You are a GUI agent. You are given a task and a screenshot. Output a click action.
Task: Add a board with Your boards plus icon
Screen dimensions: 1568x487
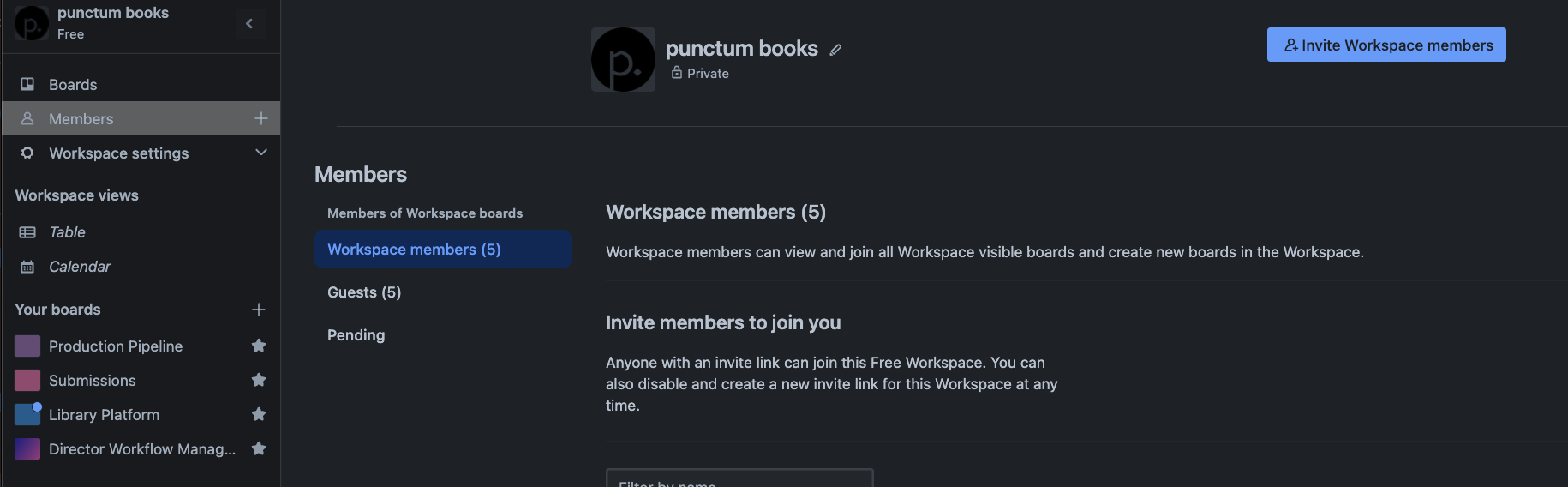tap(259, 310)
